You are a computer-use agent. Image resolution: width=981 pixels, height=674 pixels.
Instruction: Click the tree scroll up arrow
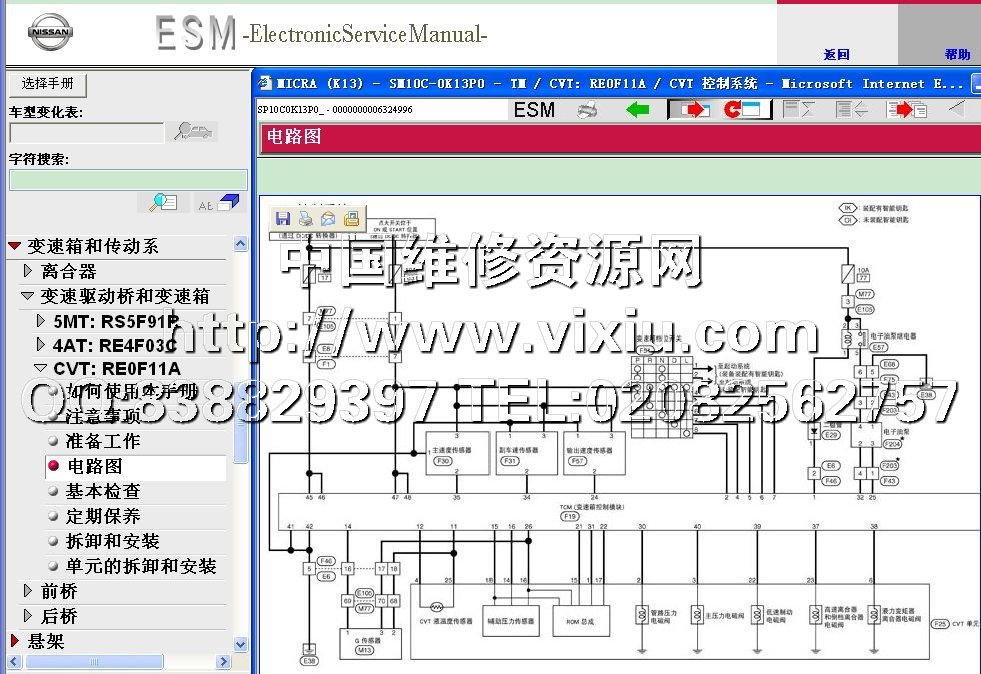click(240, 243)
